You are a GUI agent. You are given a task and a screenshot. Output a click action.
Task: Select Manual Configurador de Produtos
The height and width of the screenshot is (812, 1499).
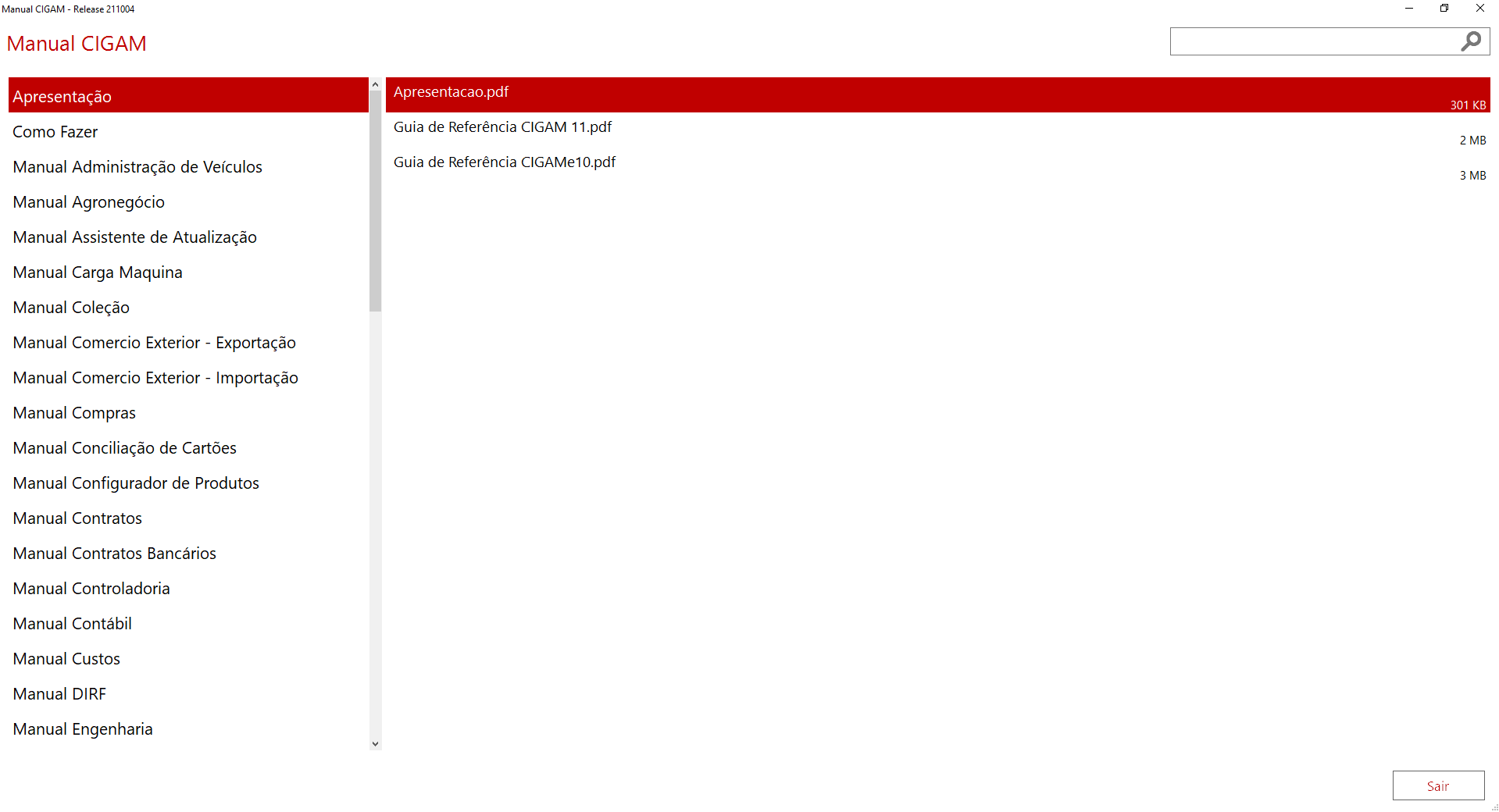pos(188,483)
